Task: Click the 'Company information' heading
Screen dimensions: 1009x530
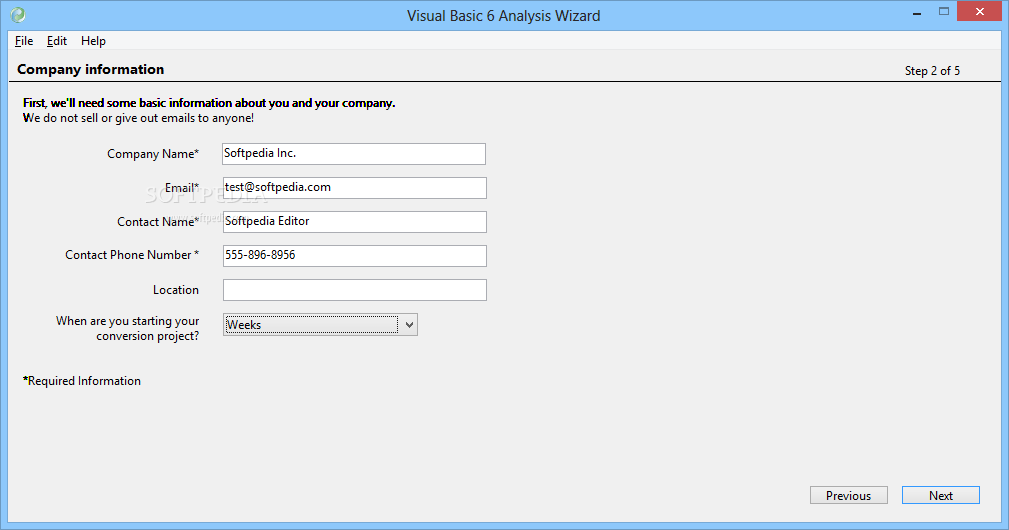Action: (x=91, y=69)
